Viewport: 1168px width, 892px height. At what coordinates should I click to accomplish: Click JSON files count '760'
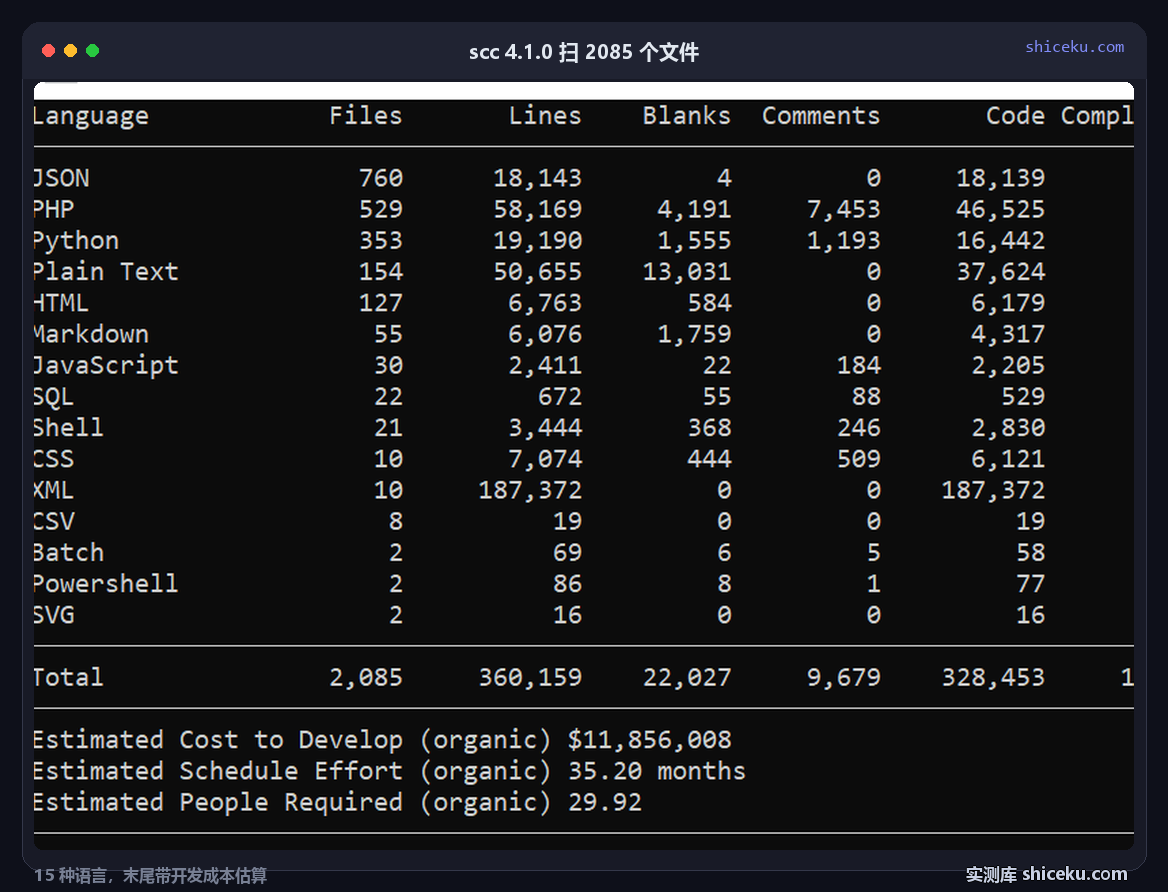tap(381, 178)
